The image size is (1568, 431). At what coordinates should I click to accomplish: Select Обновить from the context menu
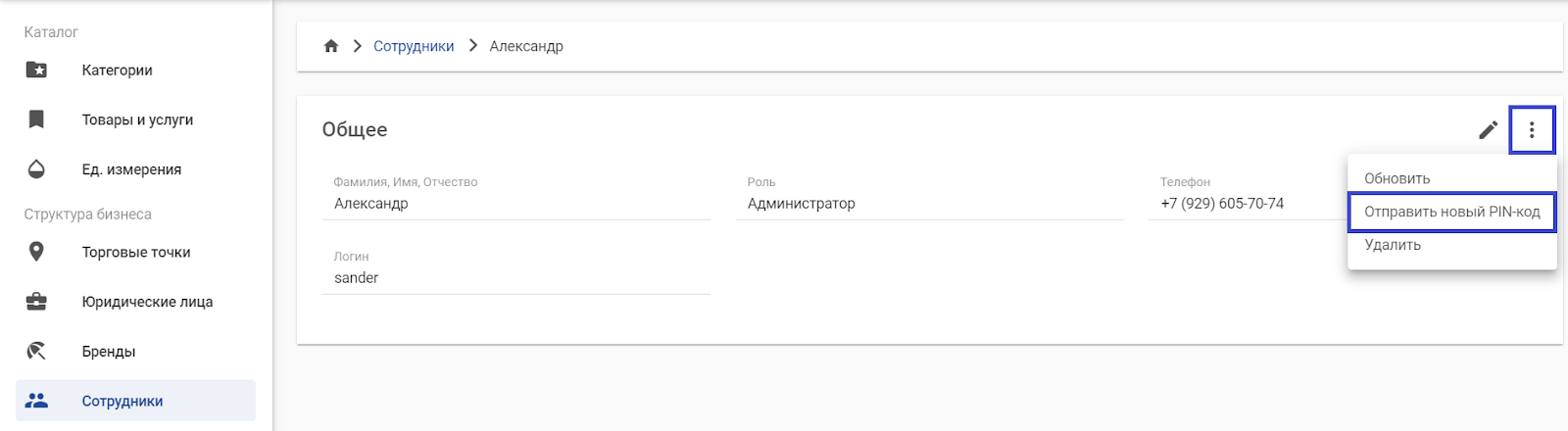[x=1396, y=178]
